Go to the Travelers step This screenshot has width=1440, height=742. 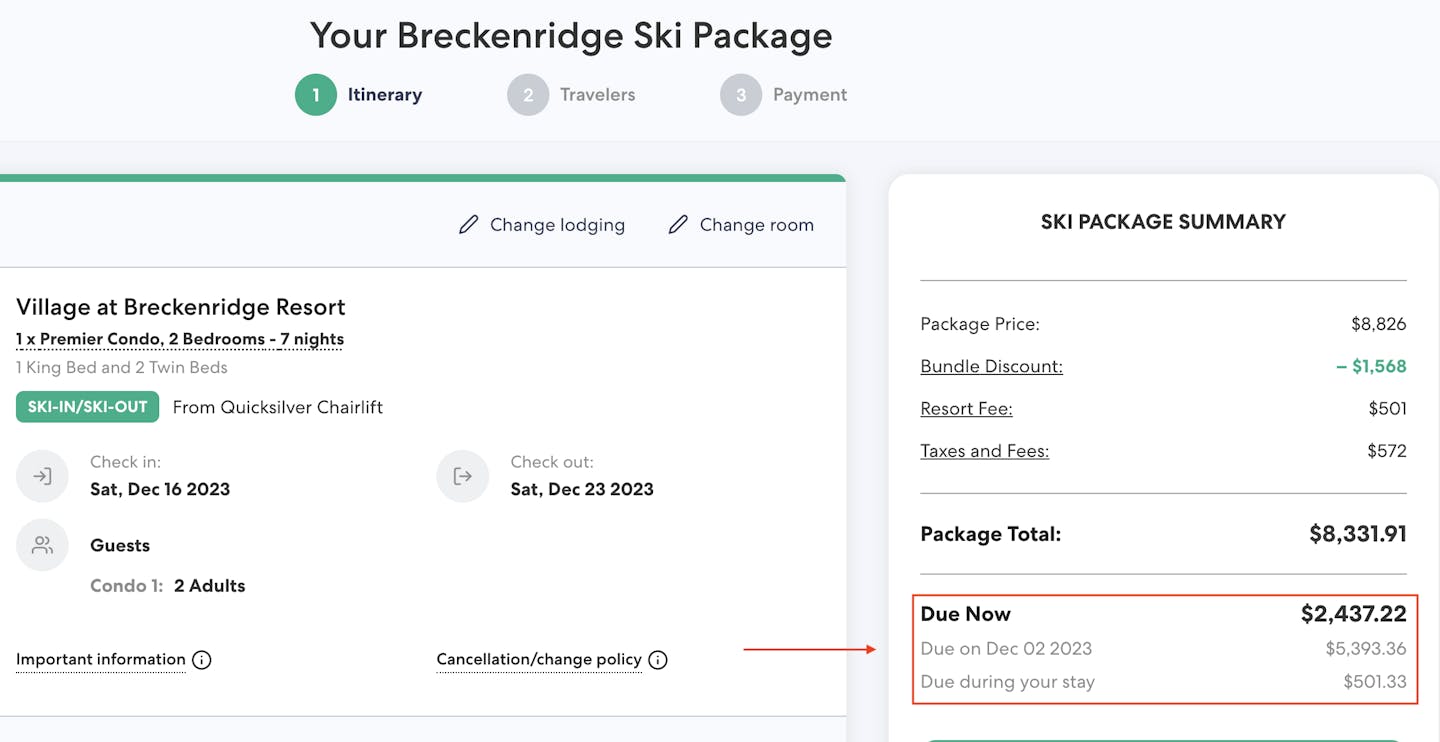tap(597, 95)
